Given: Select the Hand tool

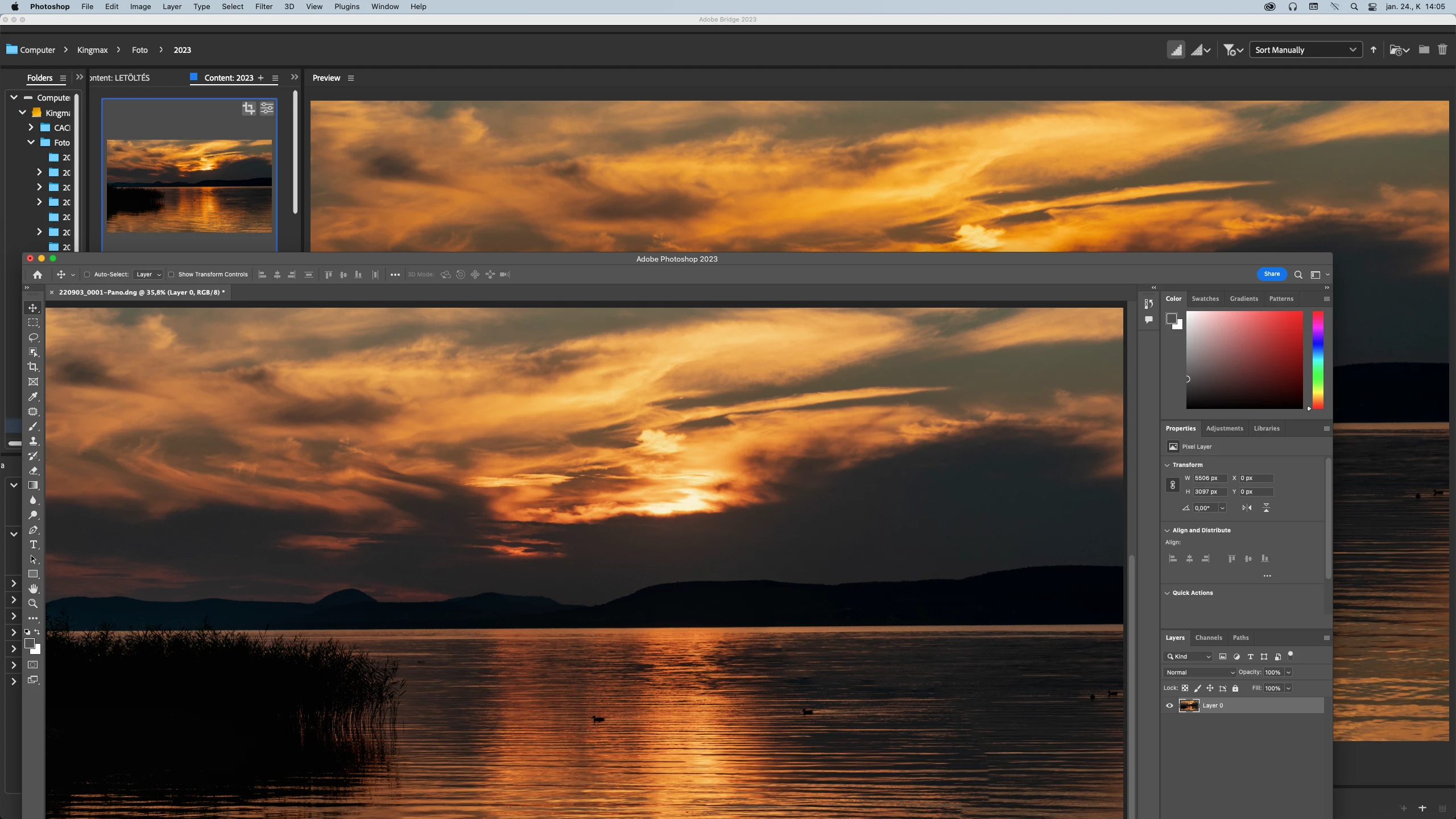Looking at the screenshot, I should [33, 589].
